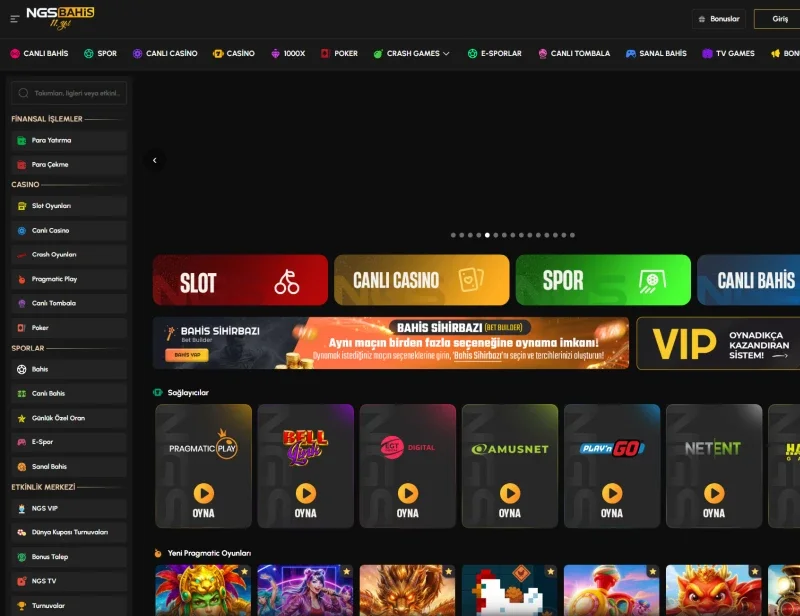The height and width of the screenshot is (616, 800).
Task: Click the Para Çekme icon
Action: click(x=21, y=164)
